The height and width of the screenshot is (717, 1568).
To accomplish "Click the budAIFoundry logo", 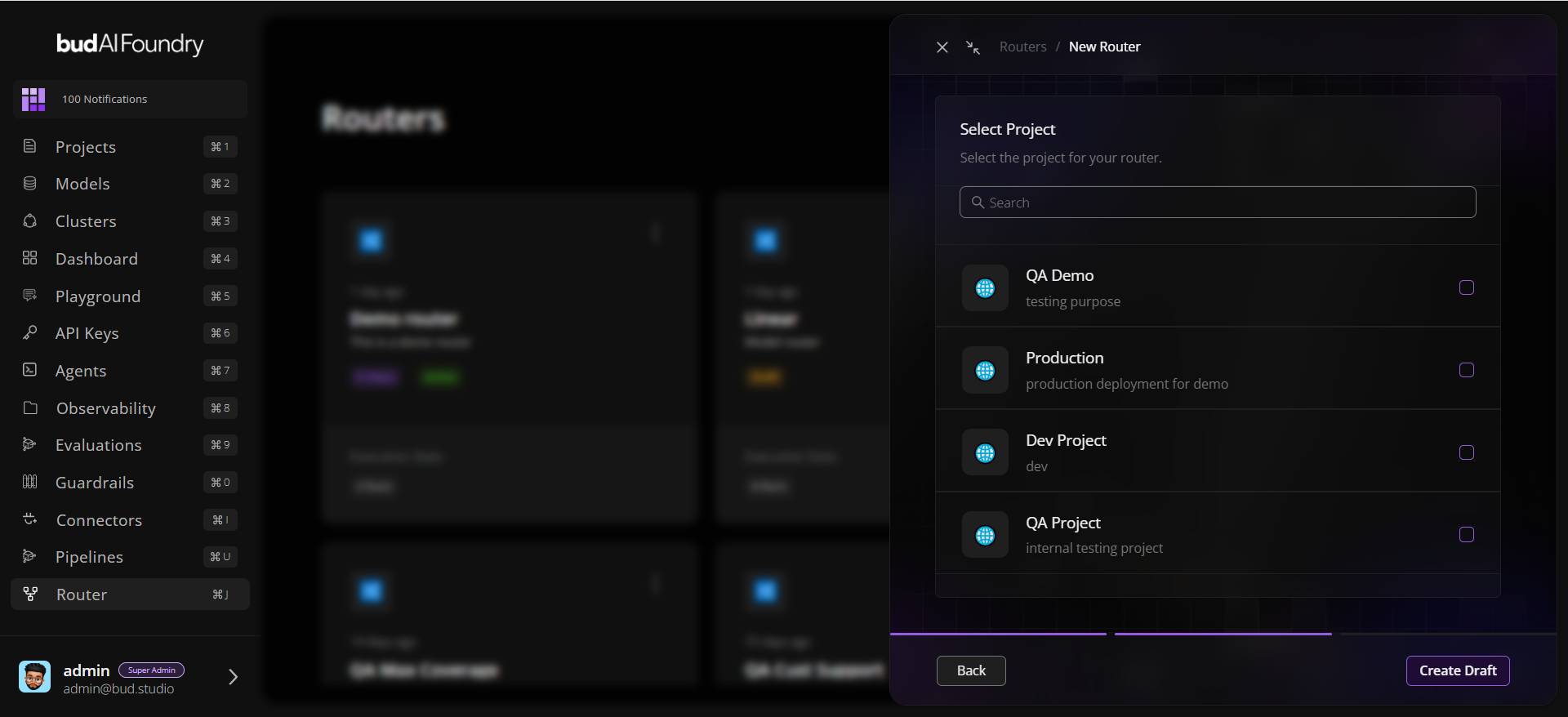I will point(130,43).
